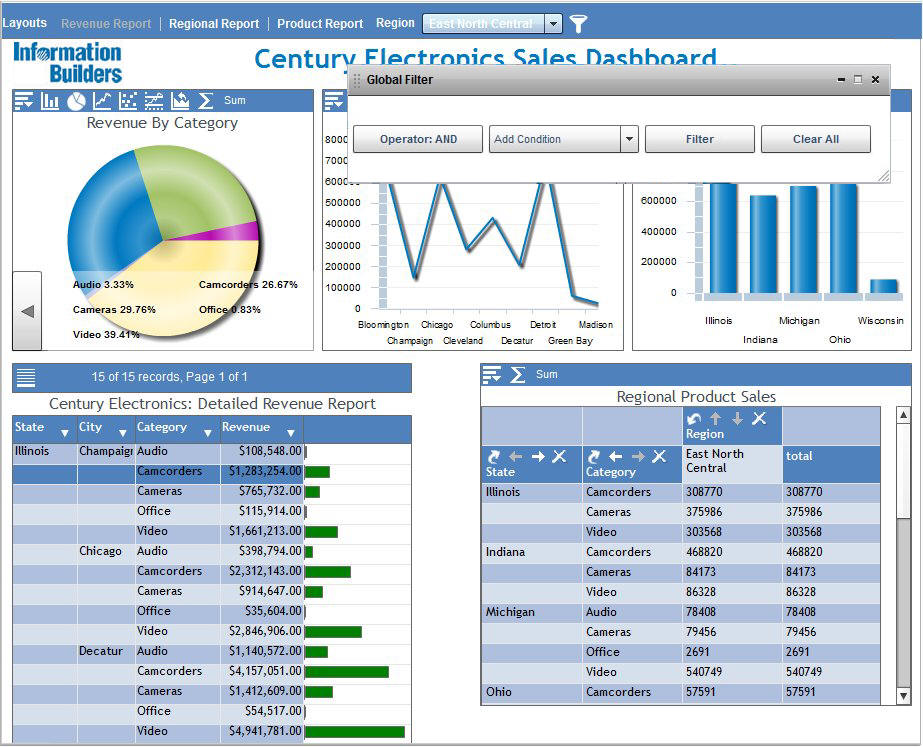Image resolution: width=923 pixels, height=747 pixels.
Task: Switch to the Revenue Report layout
Action: (x=106, y=24)
